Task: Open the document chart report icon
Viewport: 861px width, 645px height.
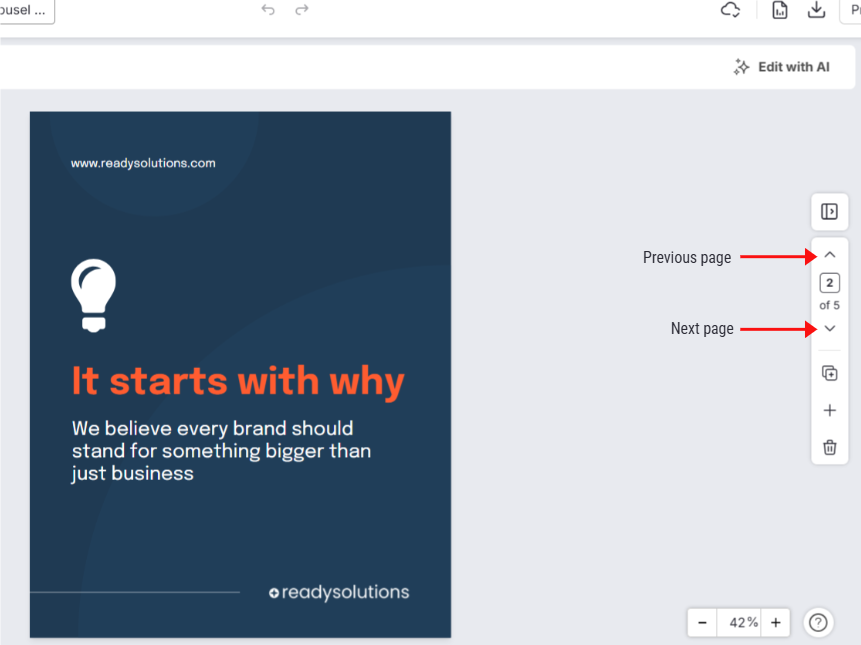Action: [x=780, y=10]
